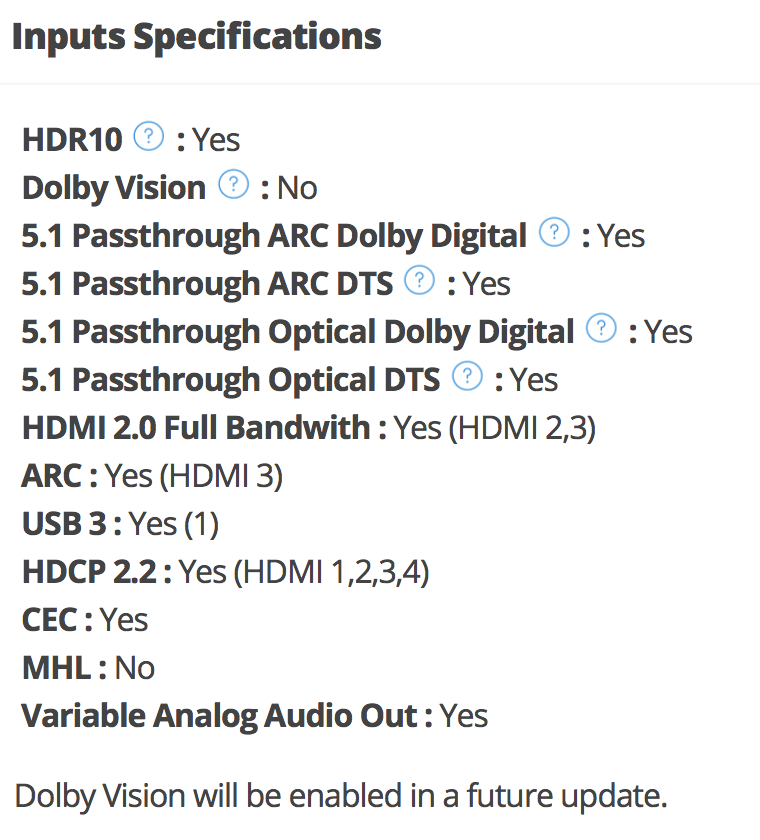Select the Dolby Vision label text
760x840 pixels.
click(114, 187)
